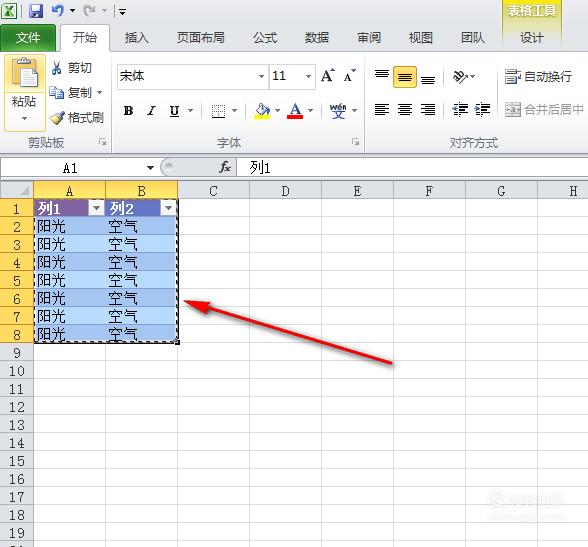The width and height of the screenshot is (588, 547).
Task: Click the text orientation icon
Action: coord(460,76)
